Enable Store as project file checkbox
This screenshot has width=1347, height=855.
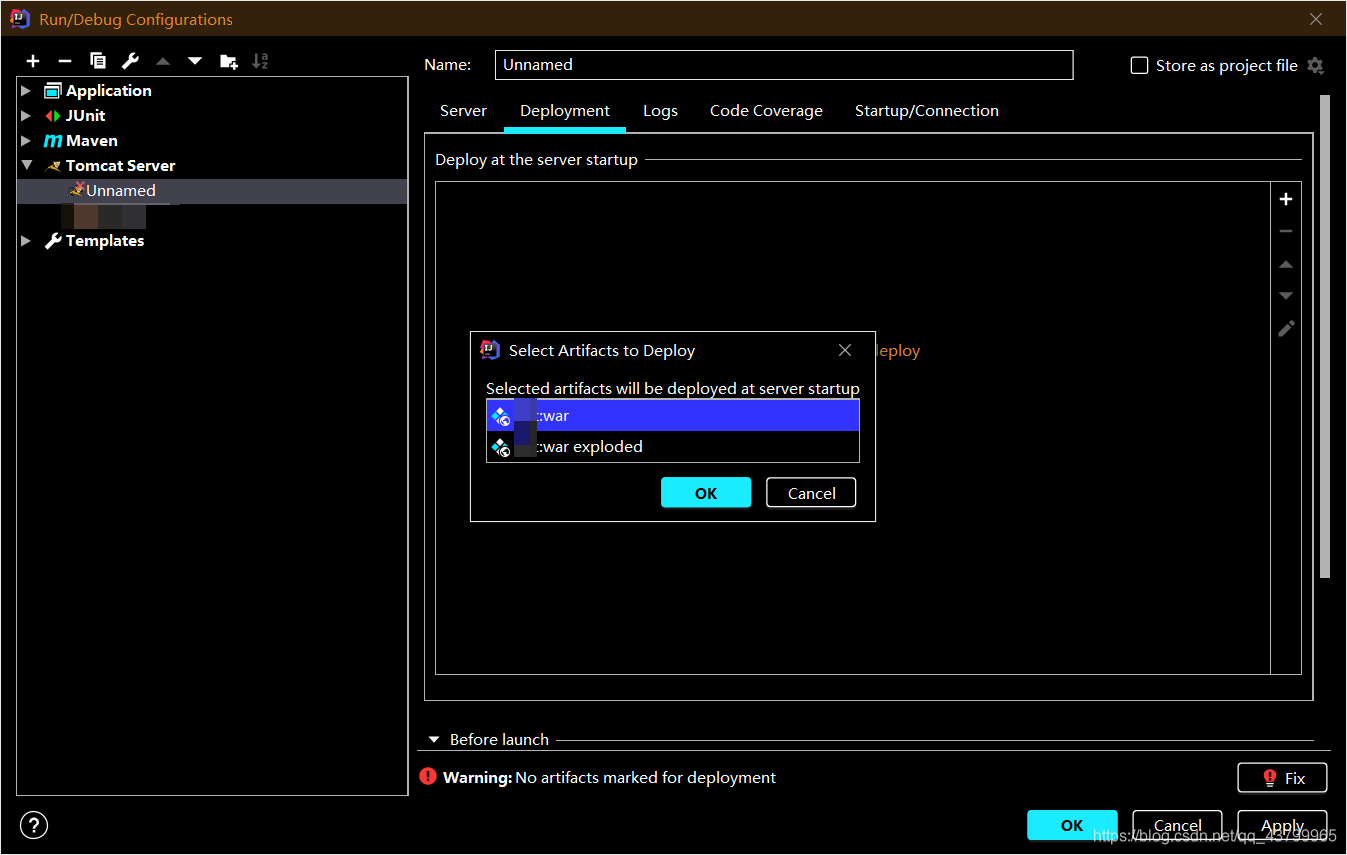point(1139,66)
